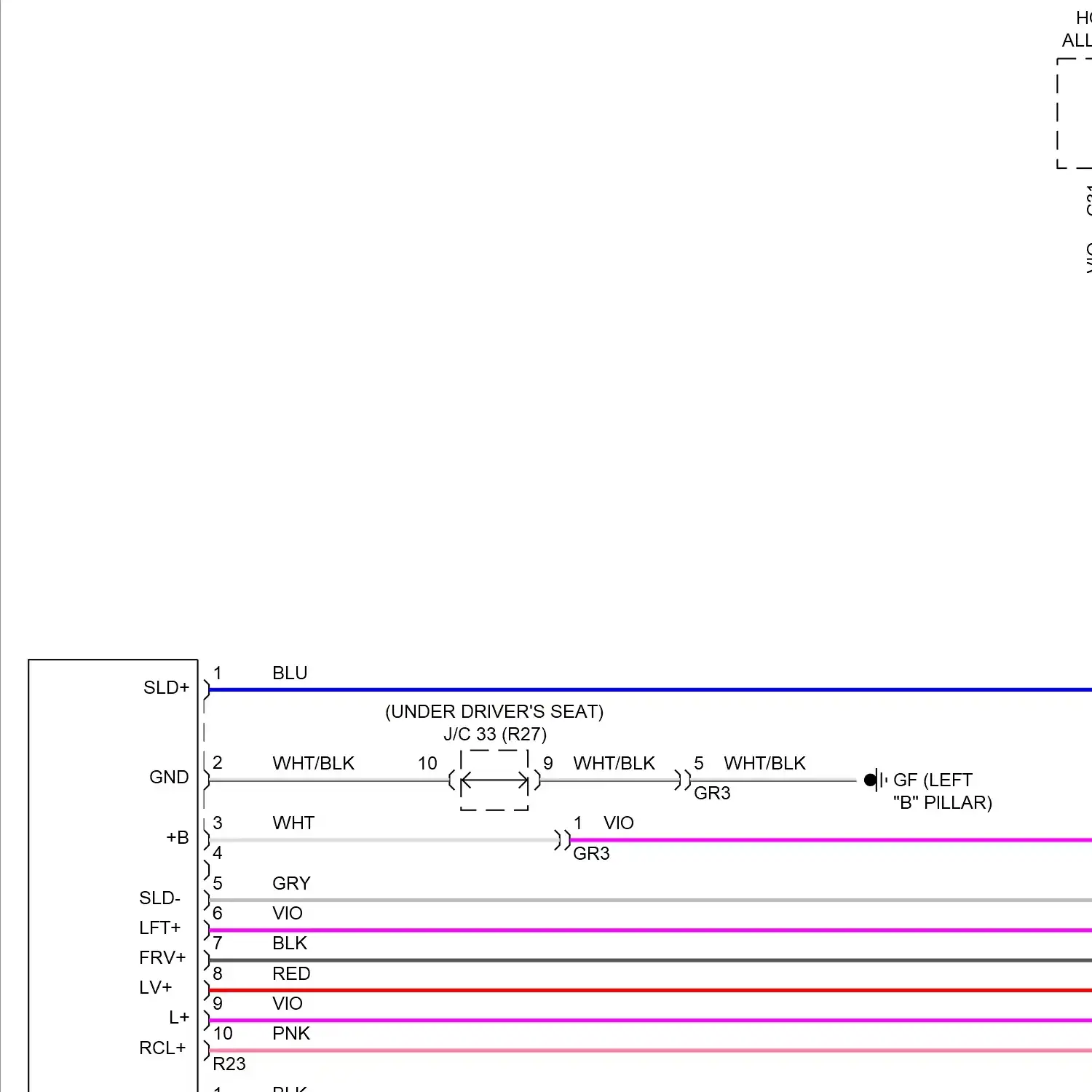Click the "BLU" wire color label

coord(290,673)
